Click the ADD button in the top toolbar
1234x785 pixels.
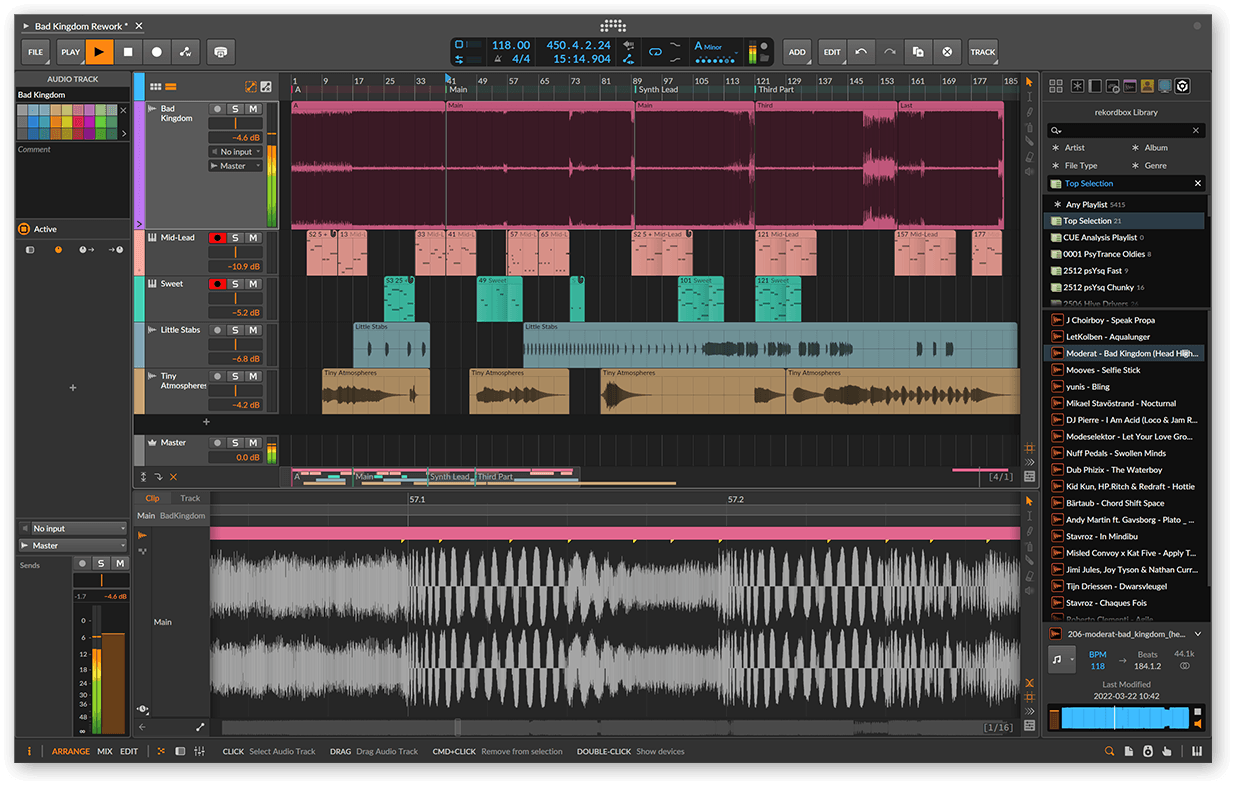pyautogui.click(x=796, y=52)
